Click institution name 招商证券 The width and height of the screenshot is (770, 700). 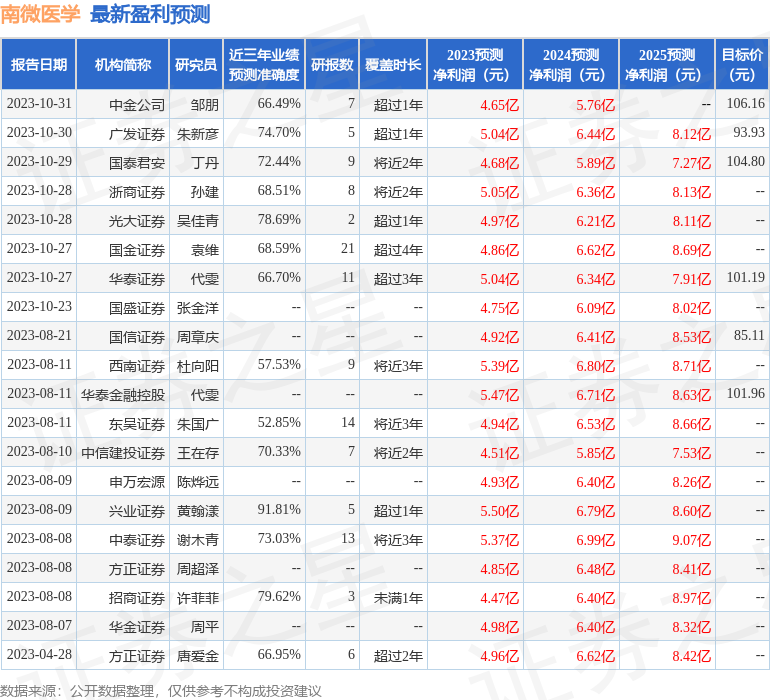pyautogui.click(x=137, y=597)
